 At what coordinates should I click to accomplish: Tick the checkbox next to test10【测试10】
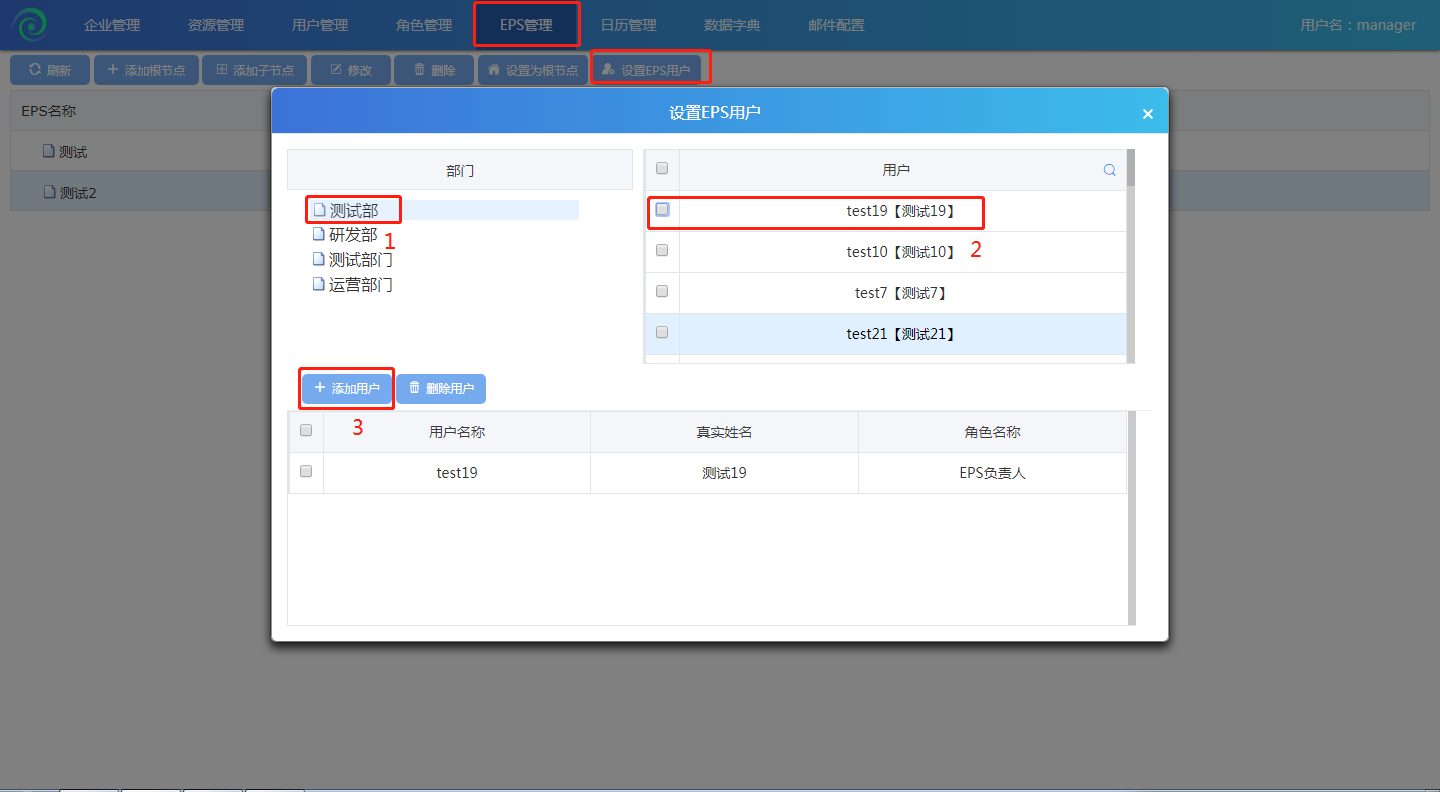tap(662, 251)
